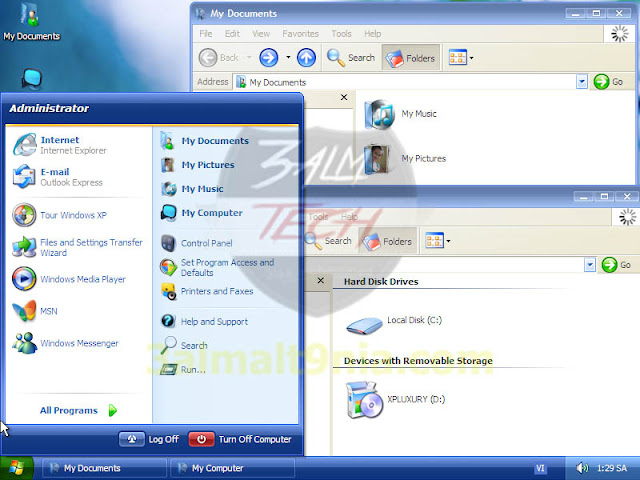Select the chat-bubble desktop icon
Viewport: 640px width, 480px height.
(32, 79)
